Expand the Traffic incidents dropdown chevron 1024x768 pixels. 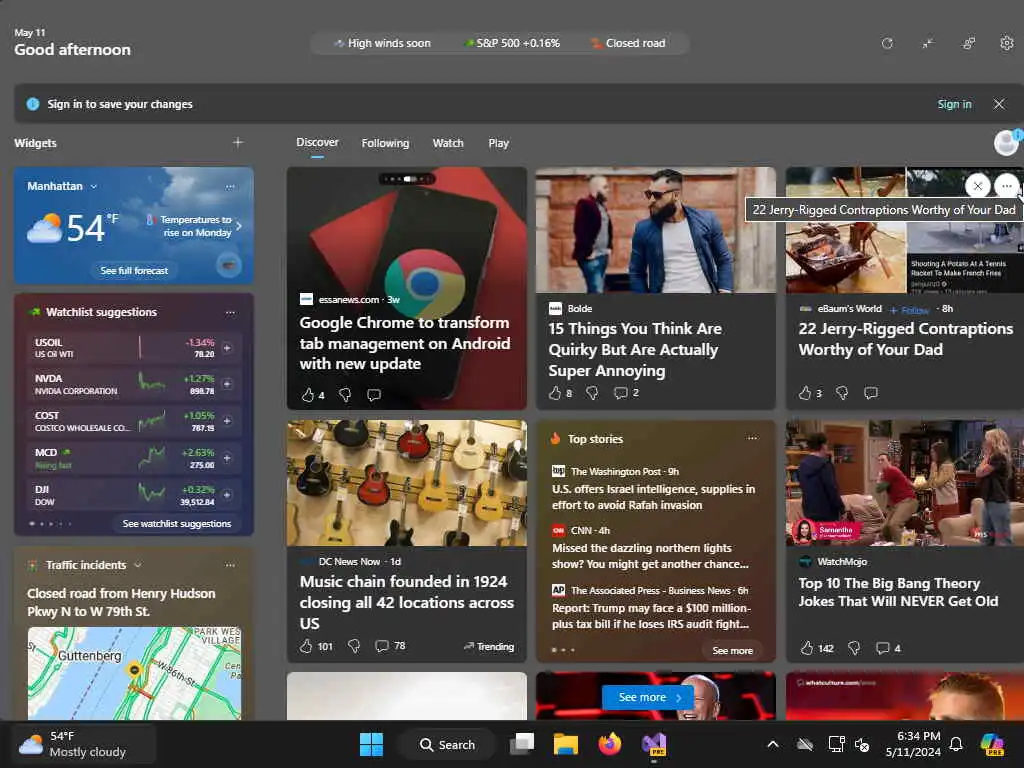pyautogui.click(x=138, y=566)
